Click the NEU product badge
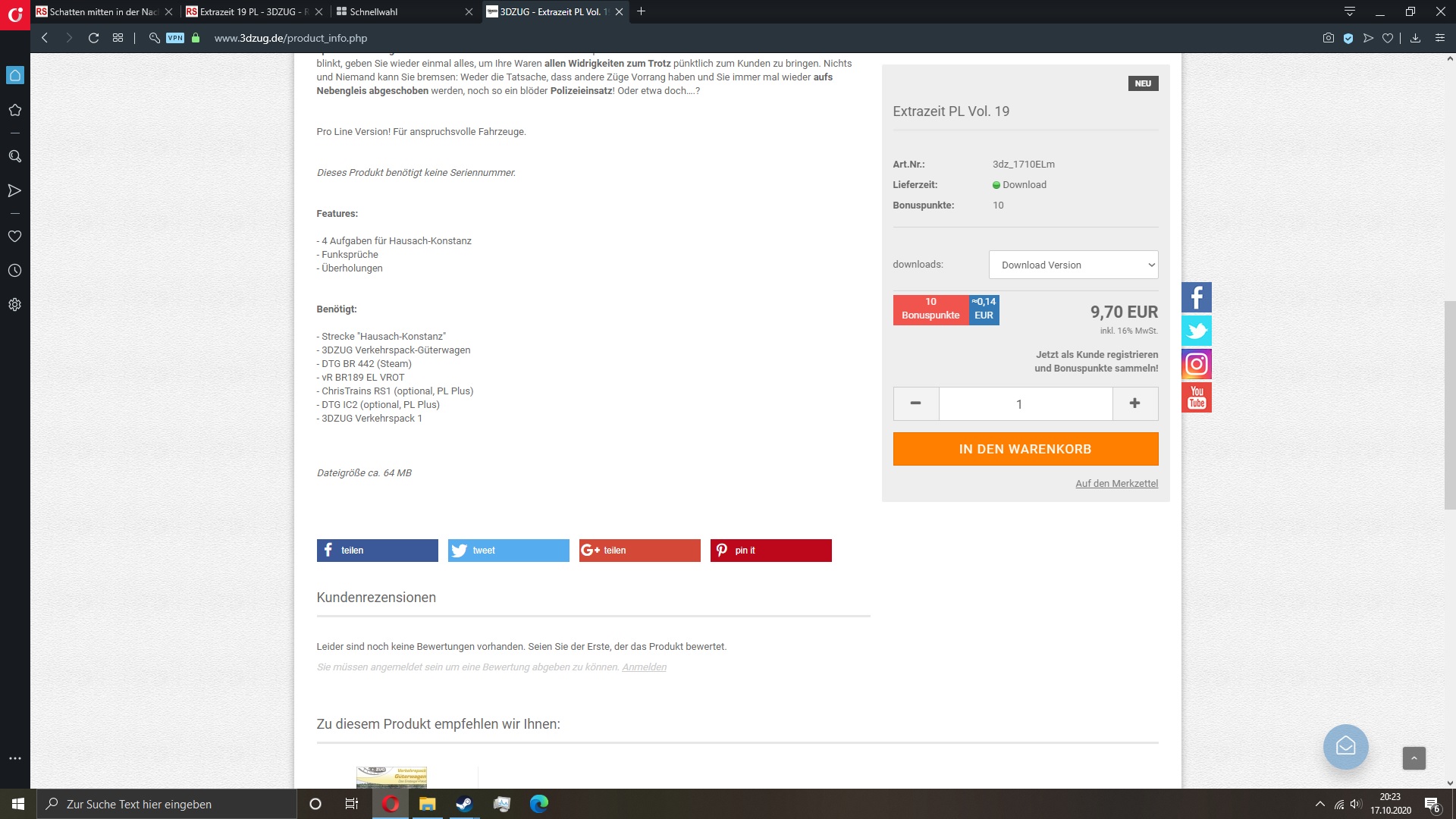 [1143, 83]
